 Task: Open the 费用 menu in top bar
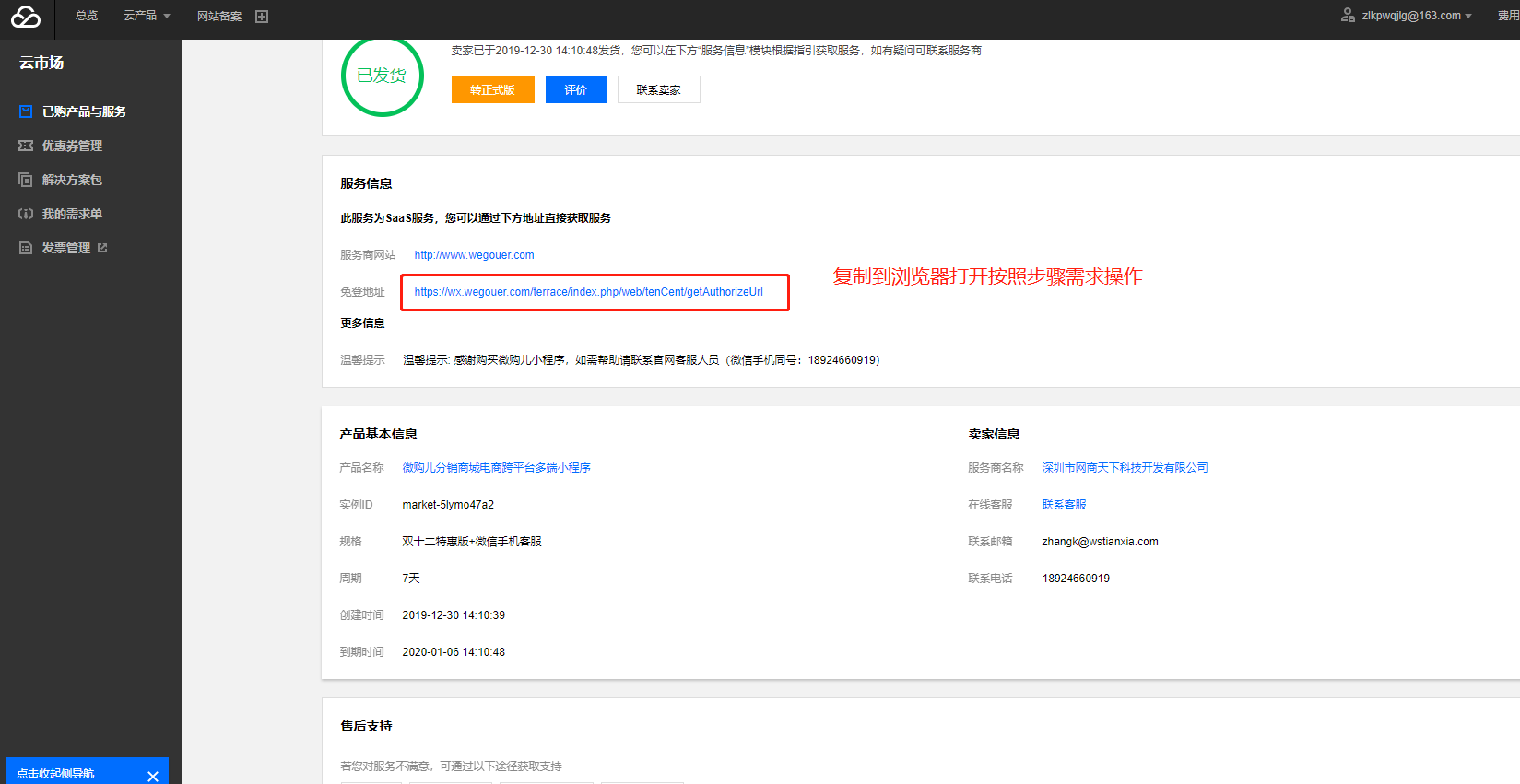click(x=1508, y=16)
